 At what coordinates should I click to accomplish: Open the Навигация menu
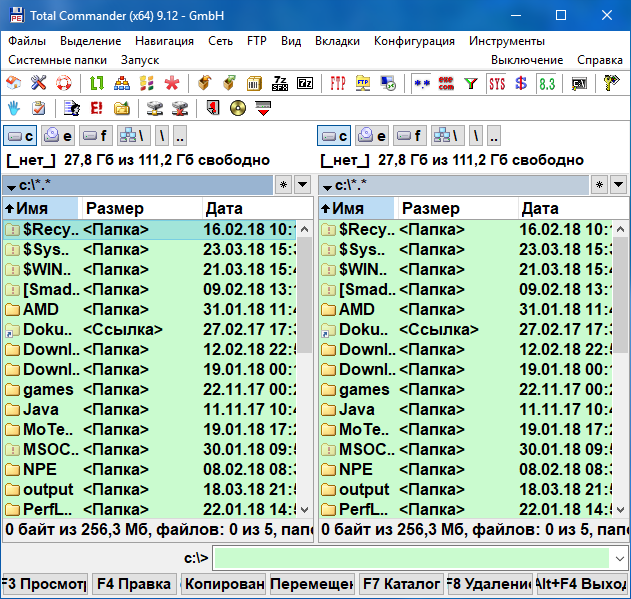[165, 41]
